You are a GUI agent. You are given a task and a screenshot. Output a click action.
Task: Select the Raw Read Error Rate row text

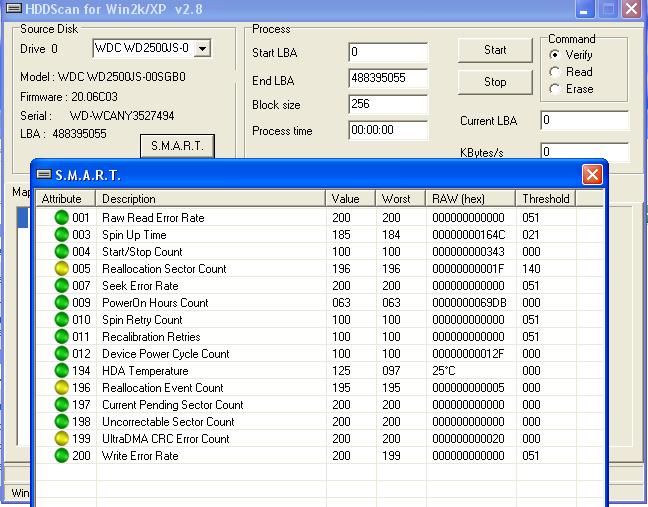point(153,218)
